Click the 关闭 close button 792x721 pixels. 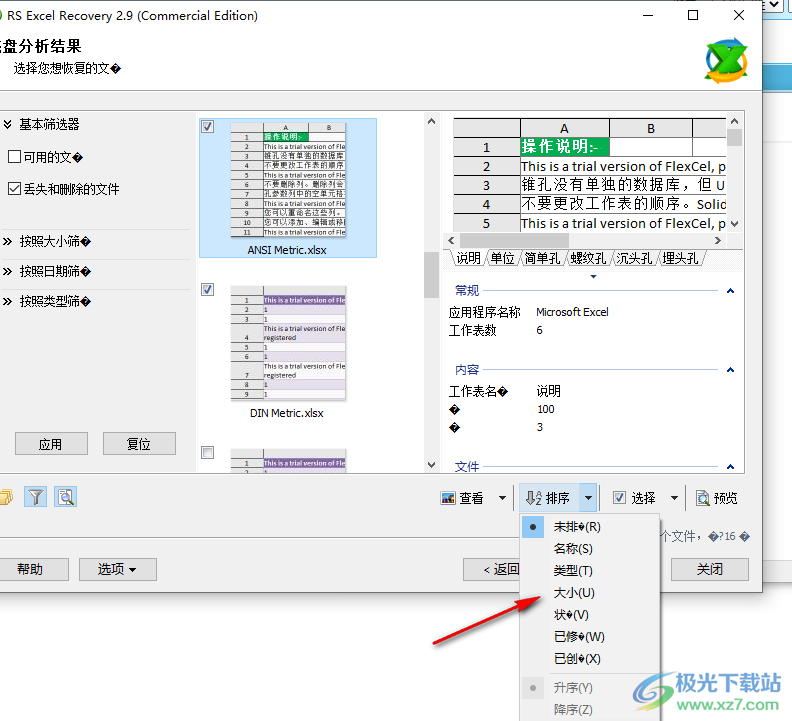(x=710, y=569)
